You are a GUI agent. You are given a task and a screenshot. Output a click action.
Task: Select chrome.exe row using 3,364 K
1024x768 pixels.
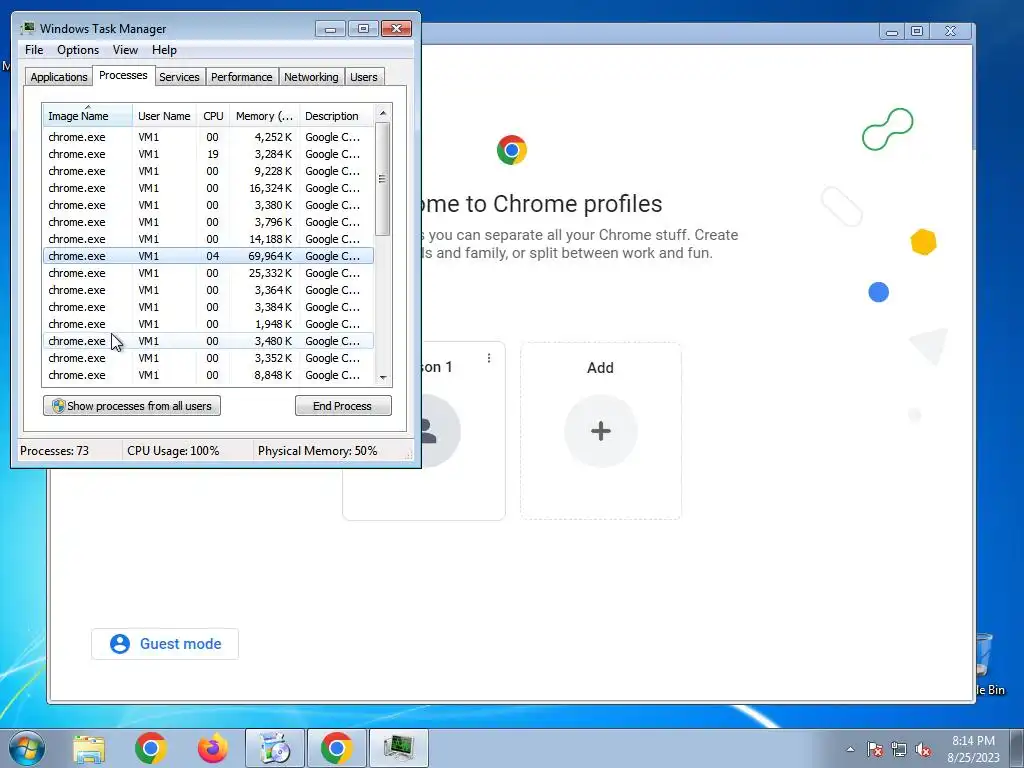coord(208,290)
